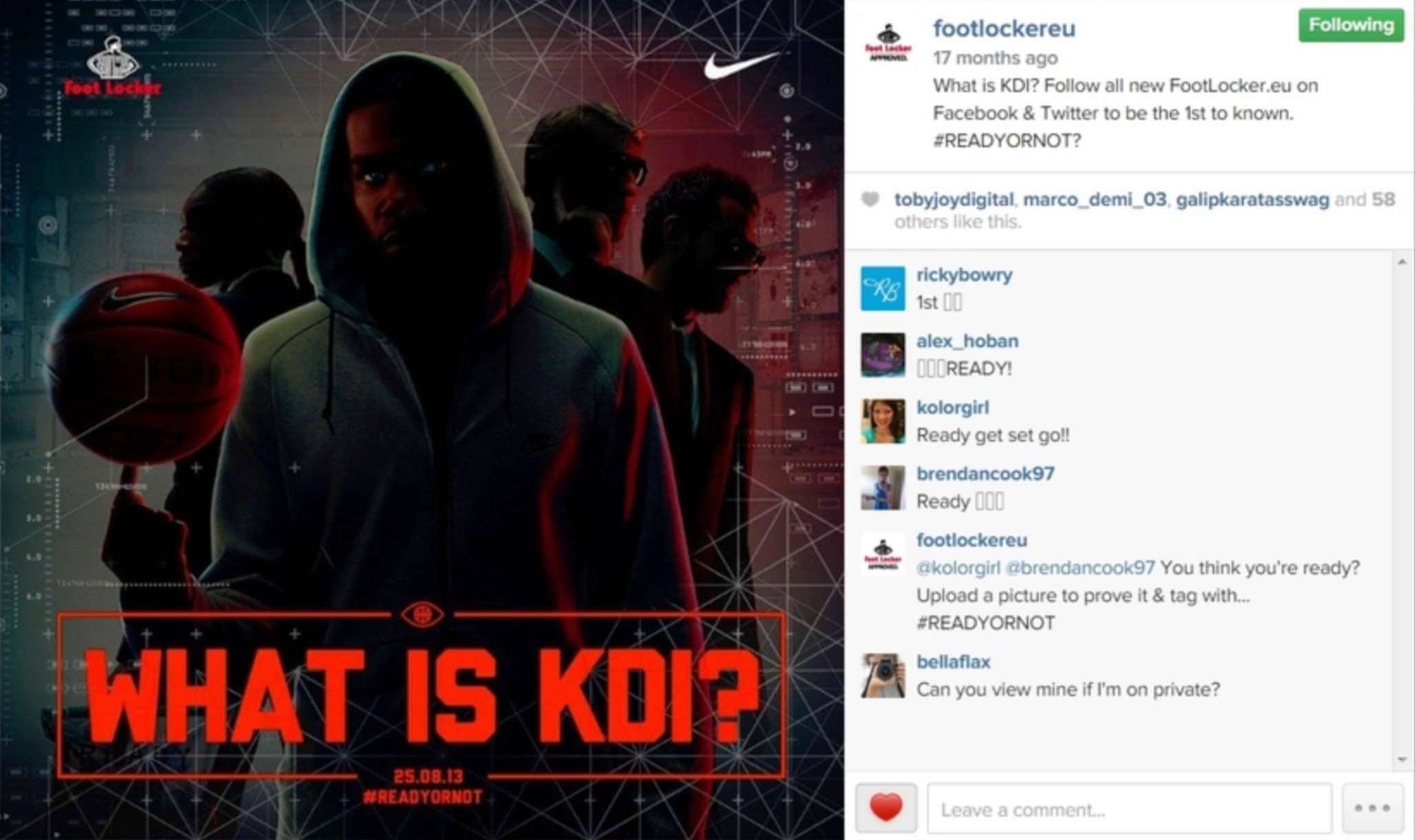
Task: Toggle the green Following button
Action: coord(1351,25)
